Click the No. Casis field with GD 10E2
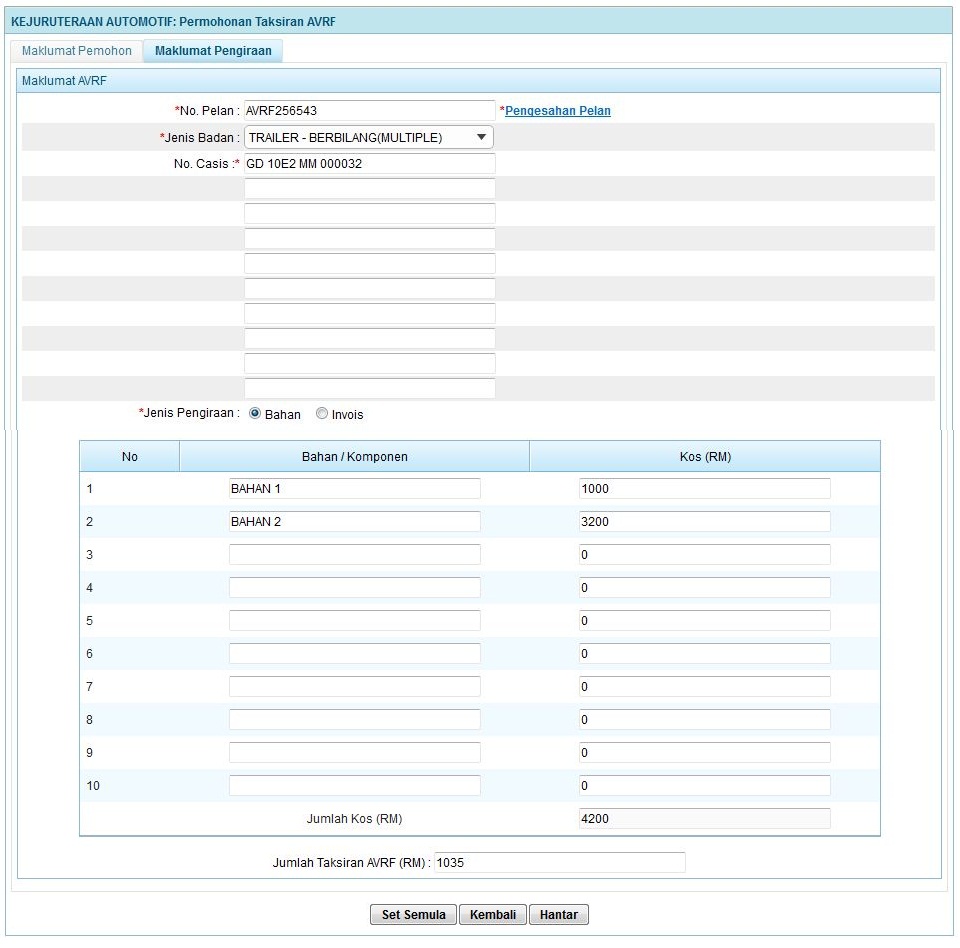Screen dimensions: 960x948 pos(369,164)
